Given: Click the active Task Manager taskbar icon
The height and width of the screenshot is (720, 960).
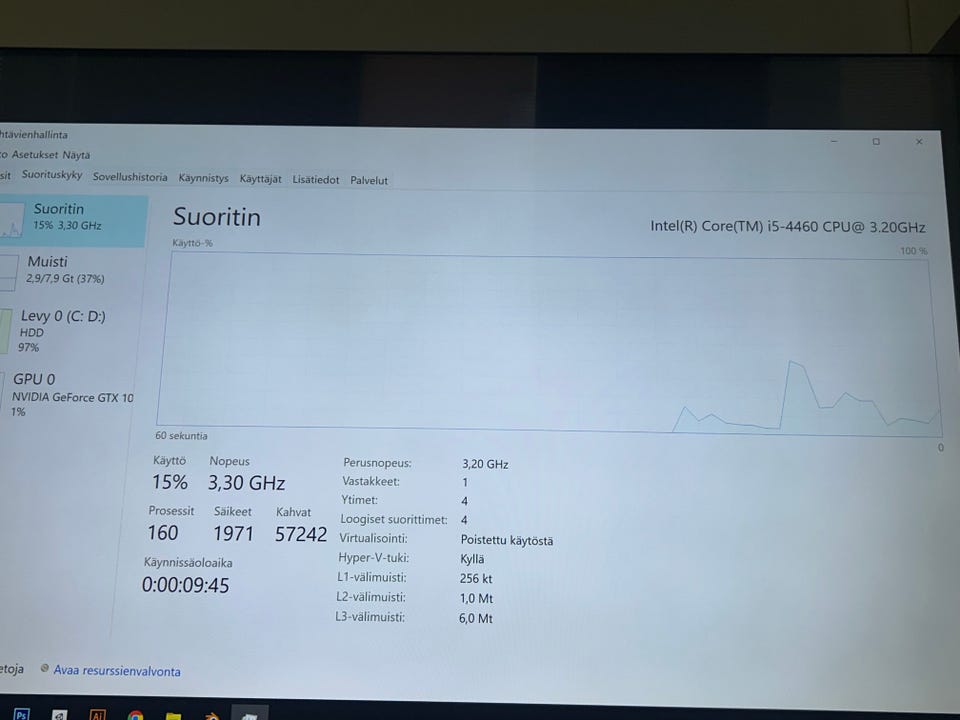Looking at the screenshot, I should 250,715.
